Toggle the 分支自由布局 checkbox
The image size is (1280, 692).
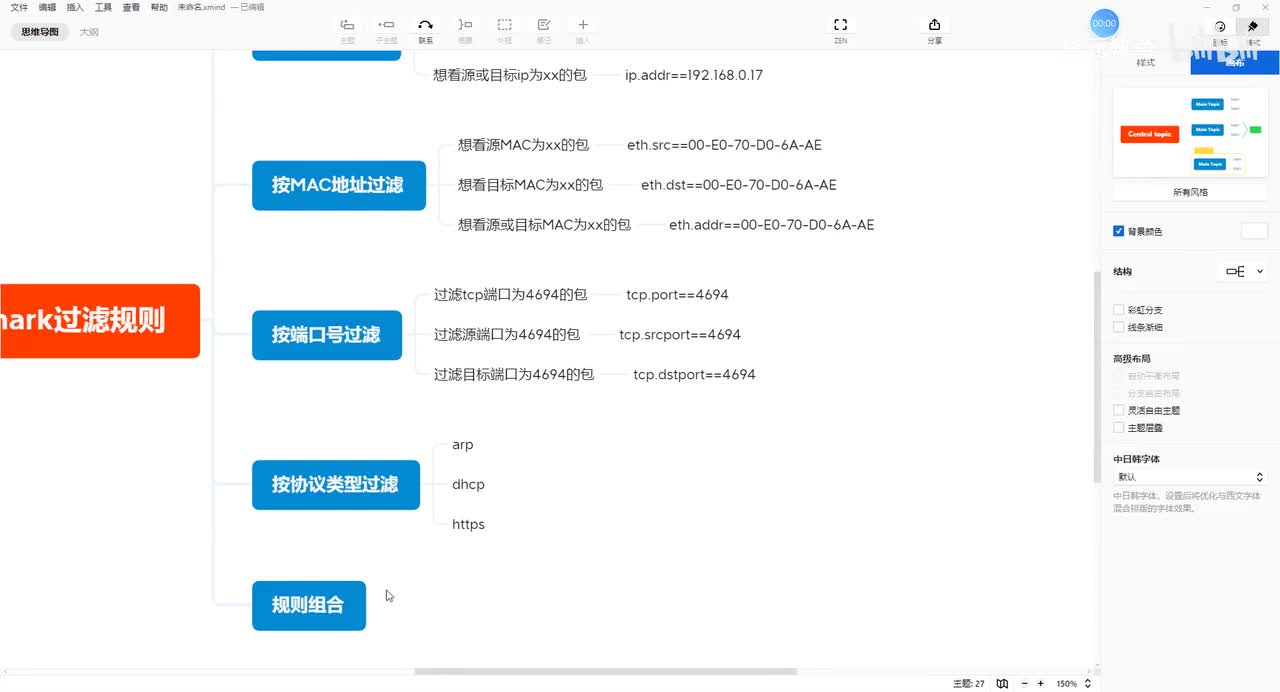coord(1119,393)
